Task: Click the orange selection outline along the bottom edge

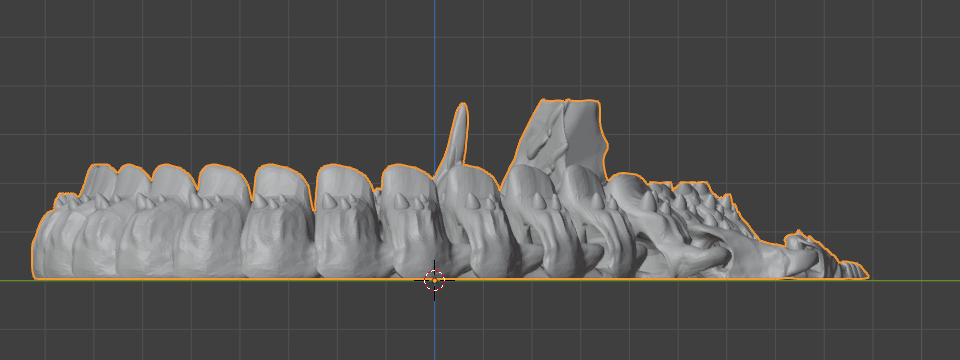Action: 245,279
